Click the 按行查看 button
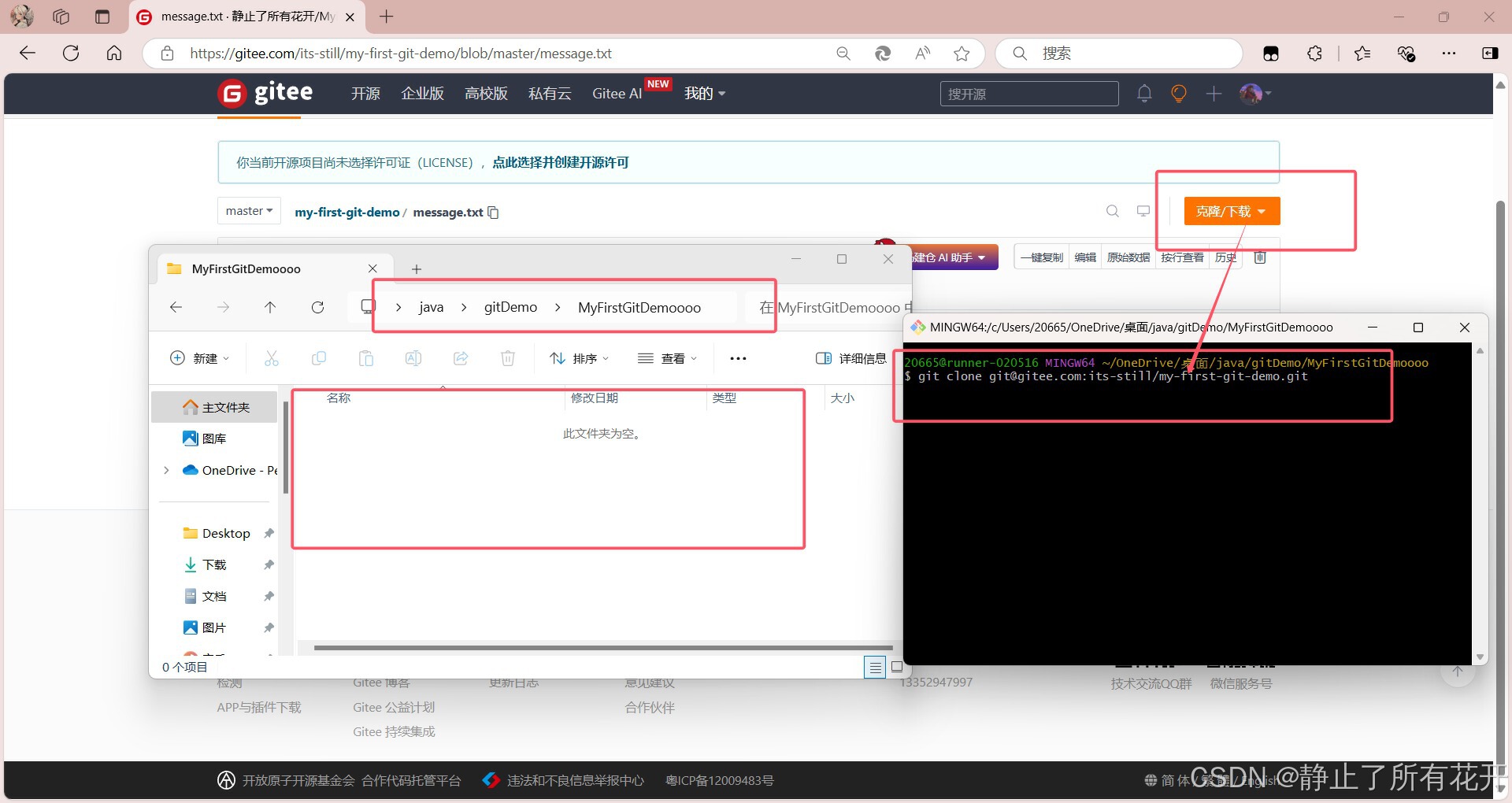 coord(1182,257)
